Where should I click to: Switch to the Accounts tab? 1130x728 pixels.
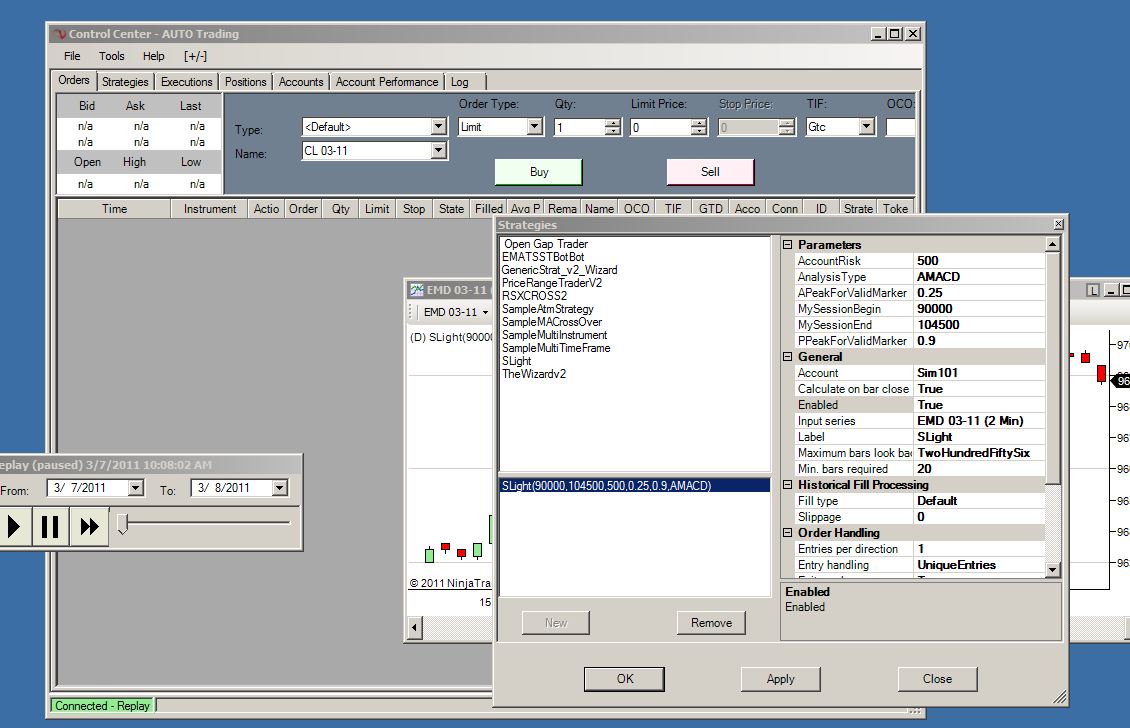[301, 81]
